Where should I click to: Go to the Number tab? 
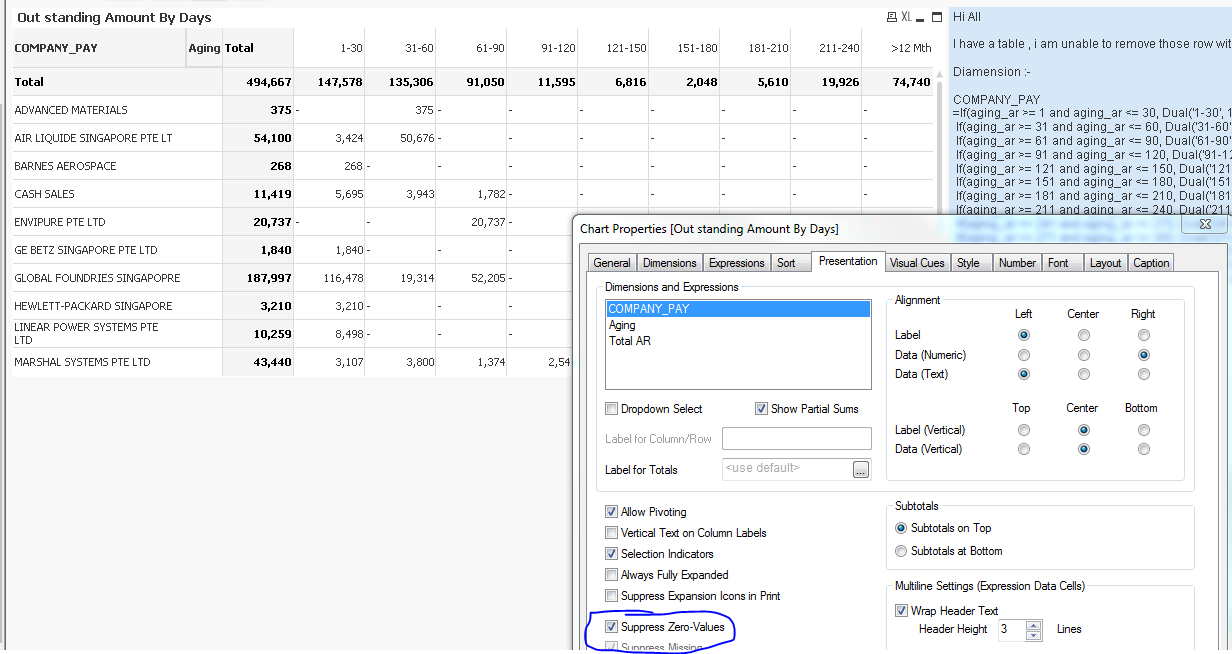click(1017, 263)
